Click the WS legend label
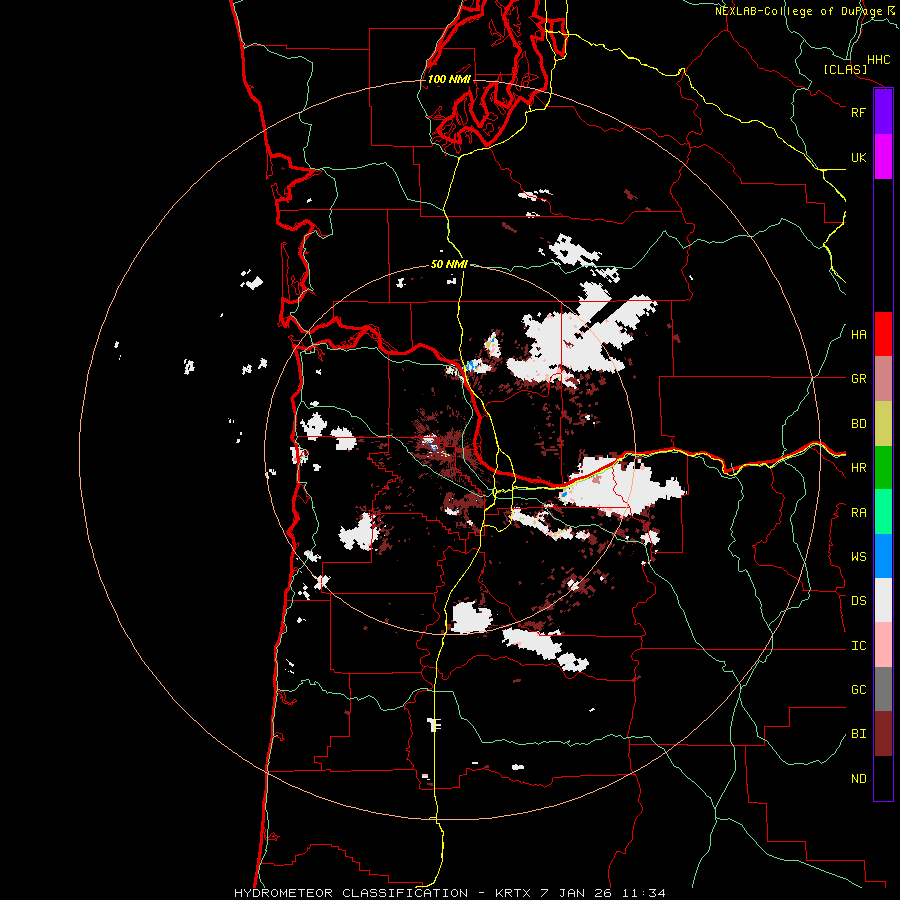Viewport: 900px width, 900px height. pyautogui.click(x=858, y=557)
